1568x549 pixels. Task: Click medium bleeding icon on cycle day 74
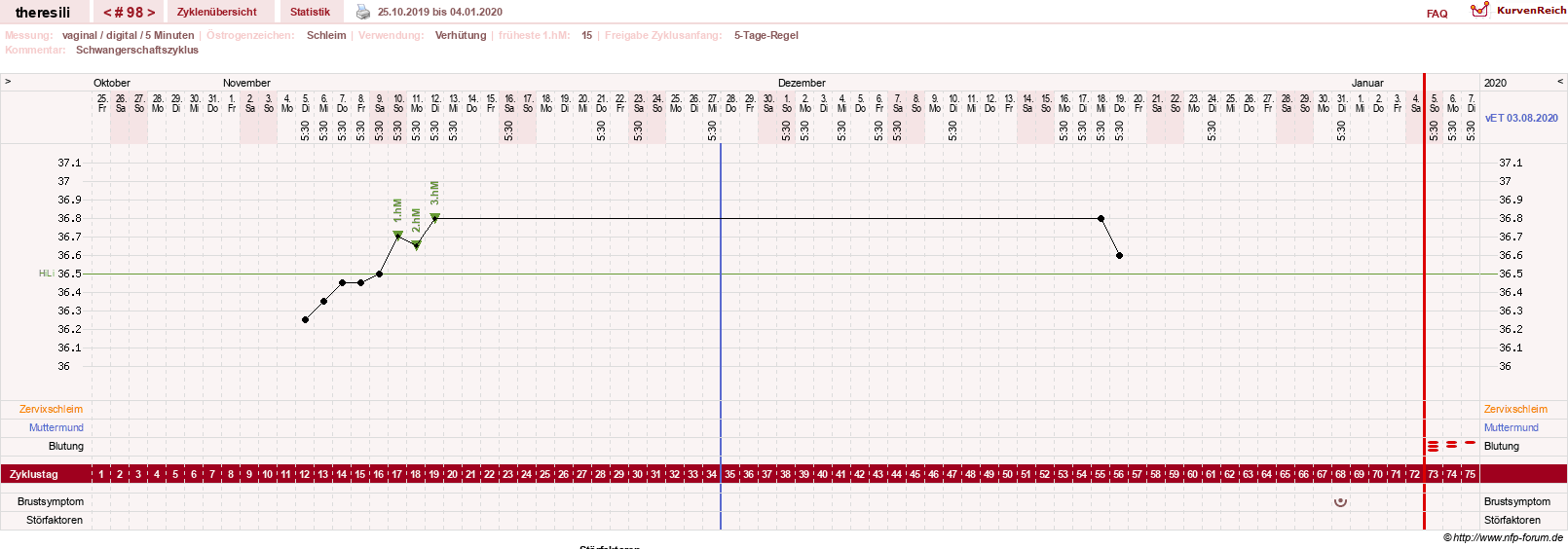click(1451, 444)
